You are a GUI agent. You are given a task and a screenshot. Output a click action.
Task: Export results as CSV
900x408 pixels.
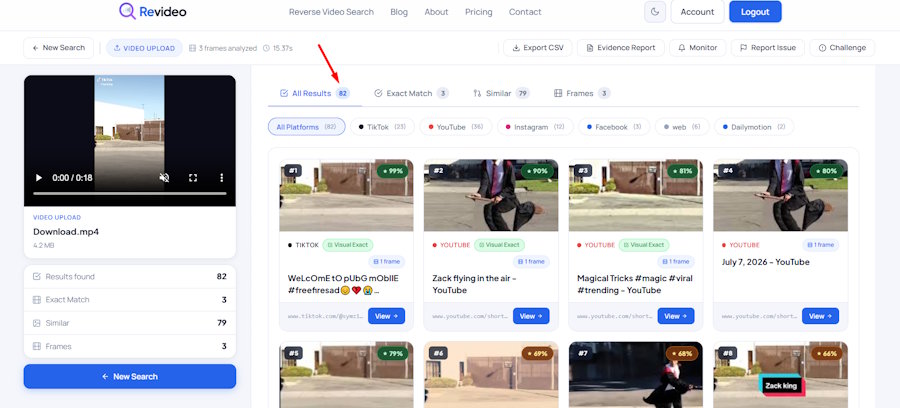[x=538, y=48]
